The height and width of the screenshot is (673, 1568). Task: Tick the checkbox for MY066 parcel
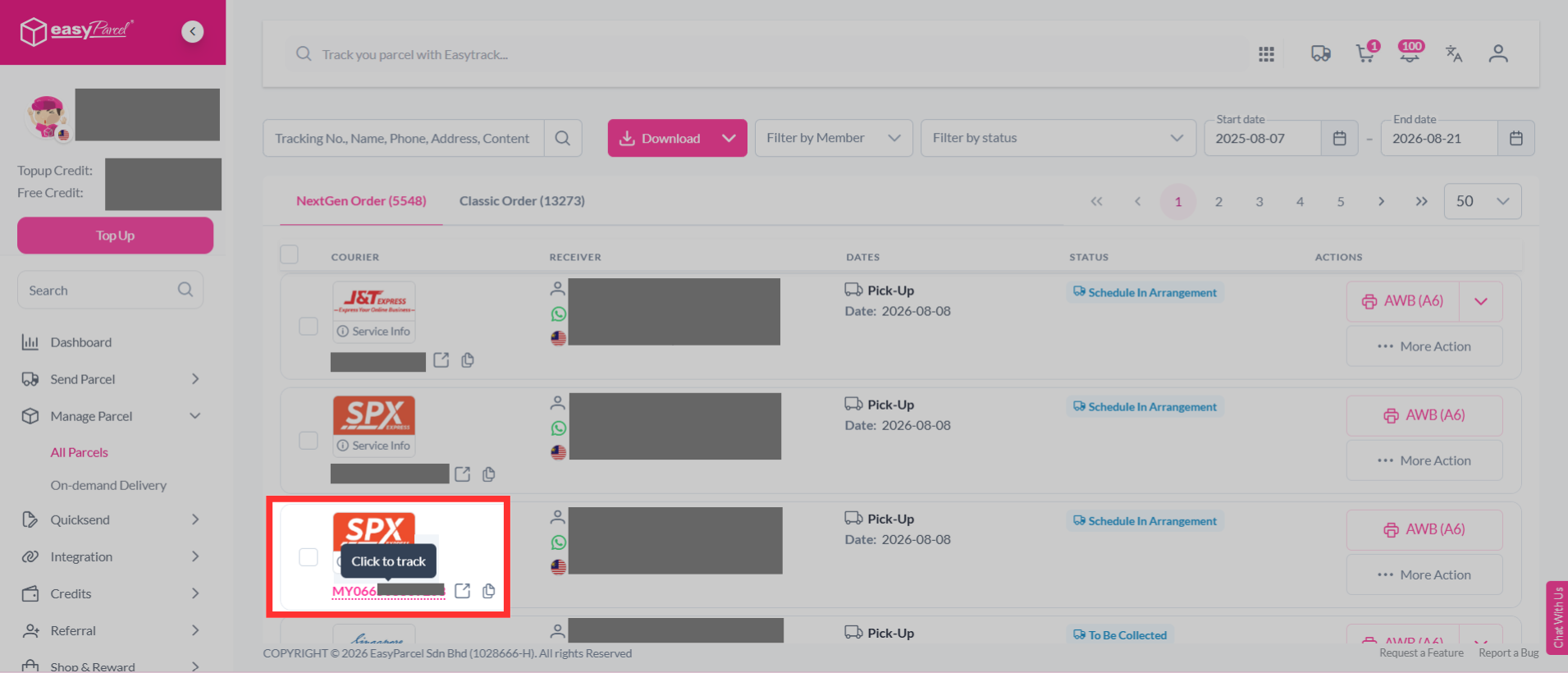[x=309, y=557]
